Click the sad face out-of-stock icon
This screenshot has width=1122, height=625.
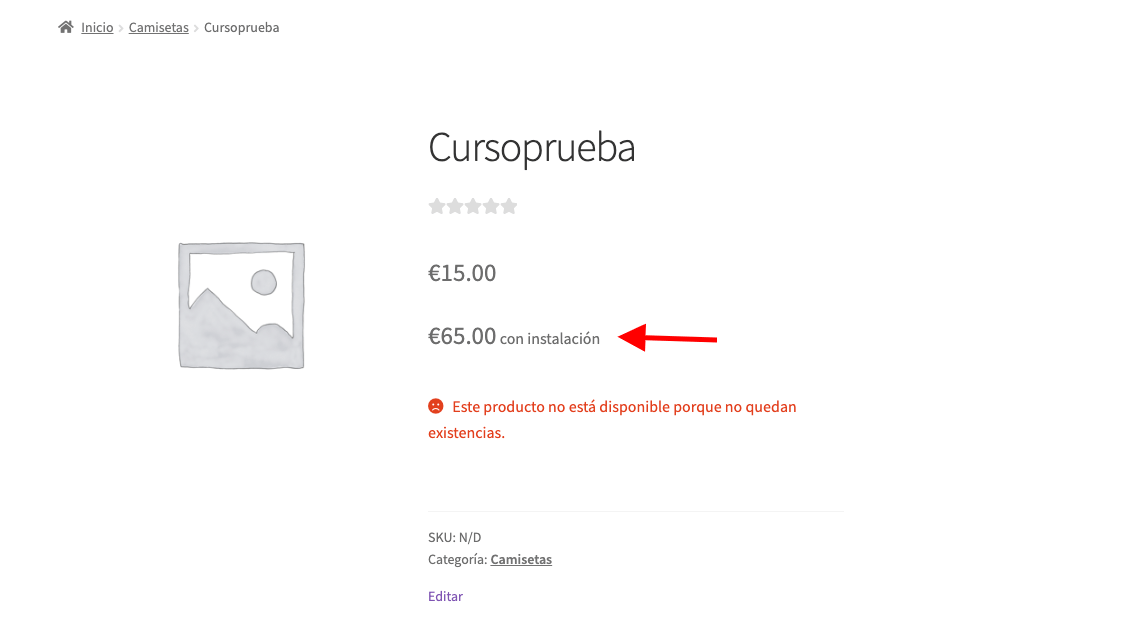436,406
